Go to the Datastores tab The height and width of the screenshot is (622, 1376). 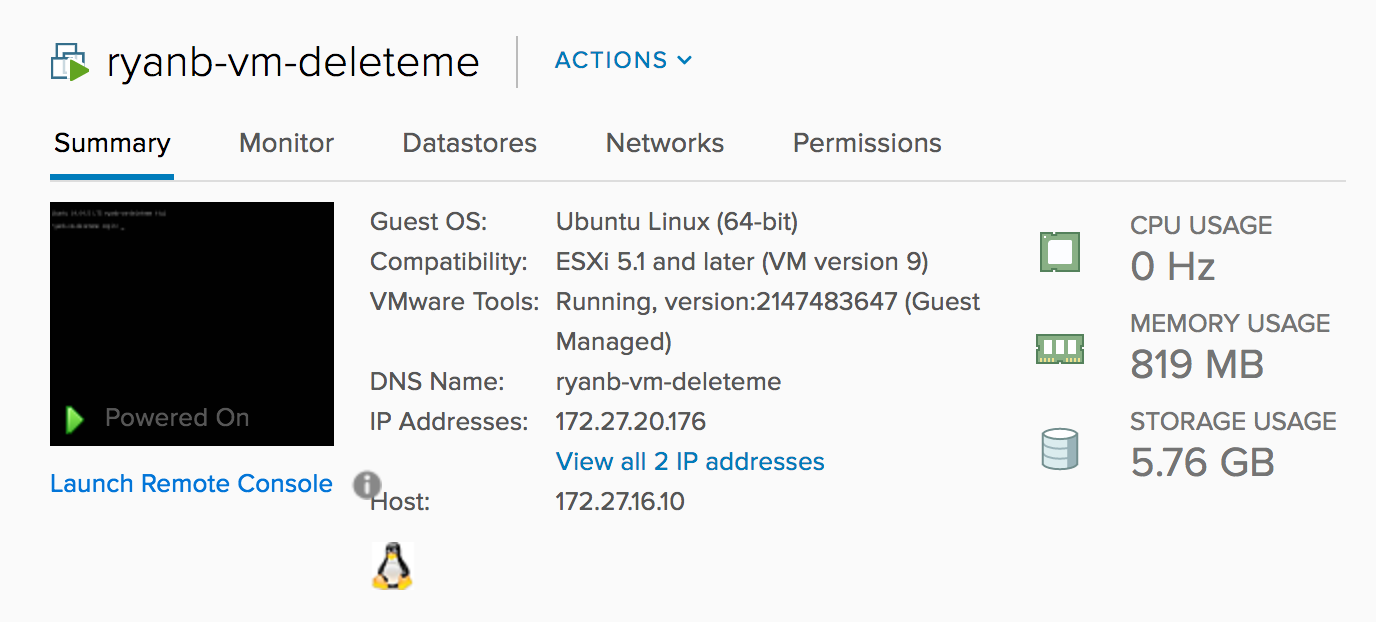pos(469,144)
